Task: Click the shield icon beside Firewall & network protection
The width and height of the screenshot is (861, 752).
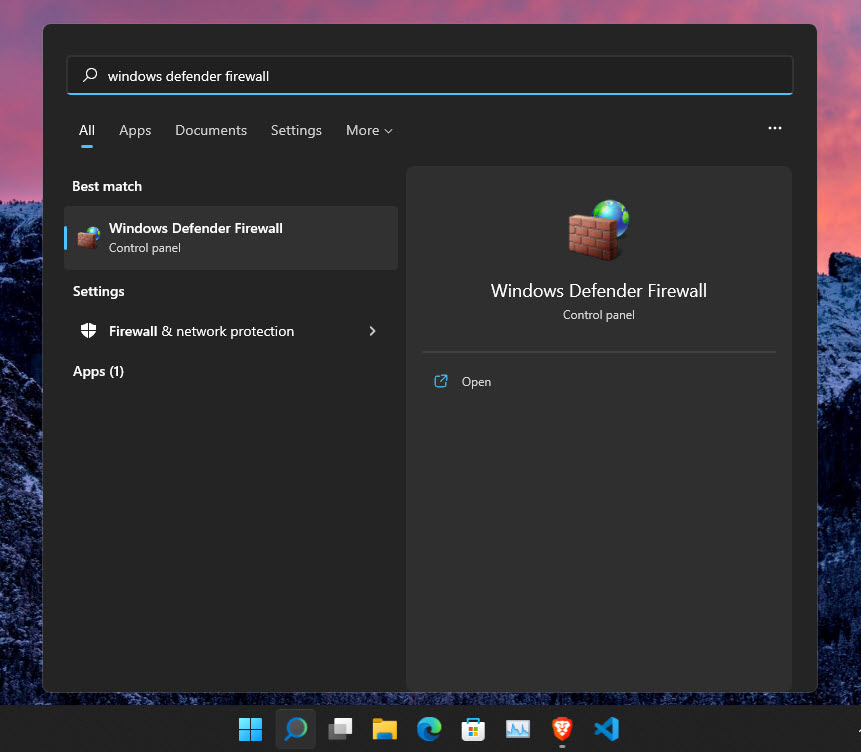Action: pos(88,331)
